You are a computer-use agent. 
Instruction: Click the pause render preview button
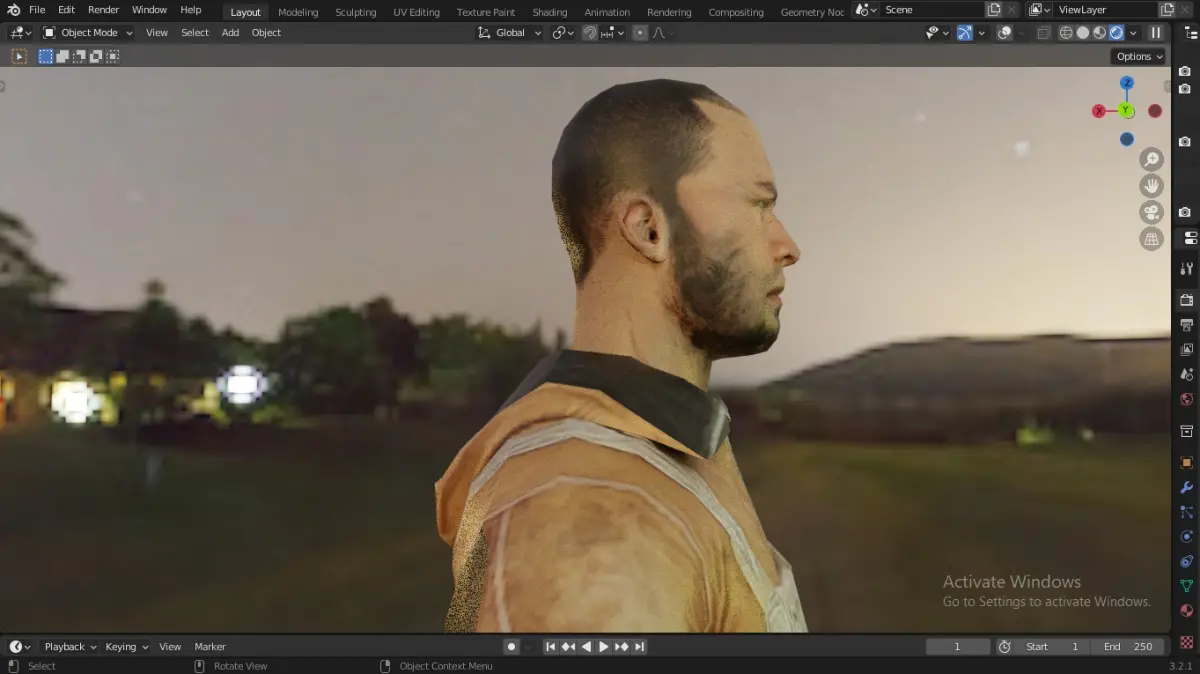point(1156,32)
